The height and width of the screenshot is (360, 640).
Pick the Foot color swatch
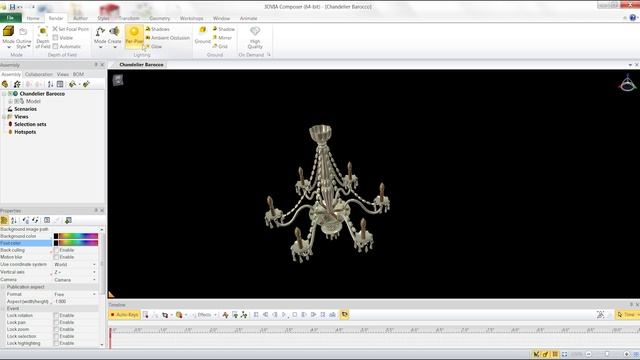tap(76, 243)
